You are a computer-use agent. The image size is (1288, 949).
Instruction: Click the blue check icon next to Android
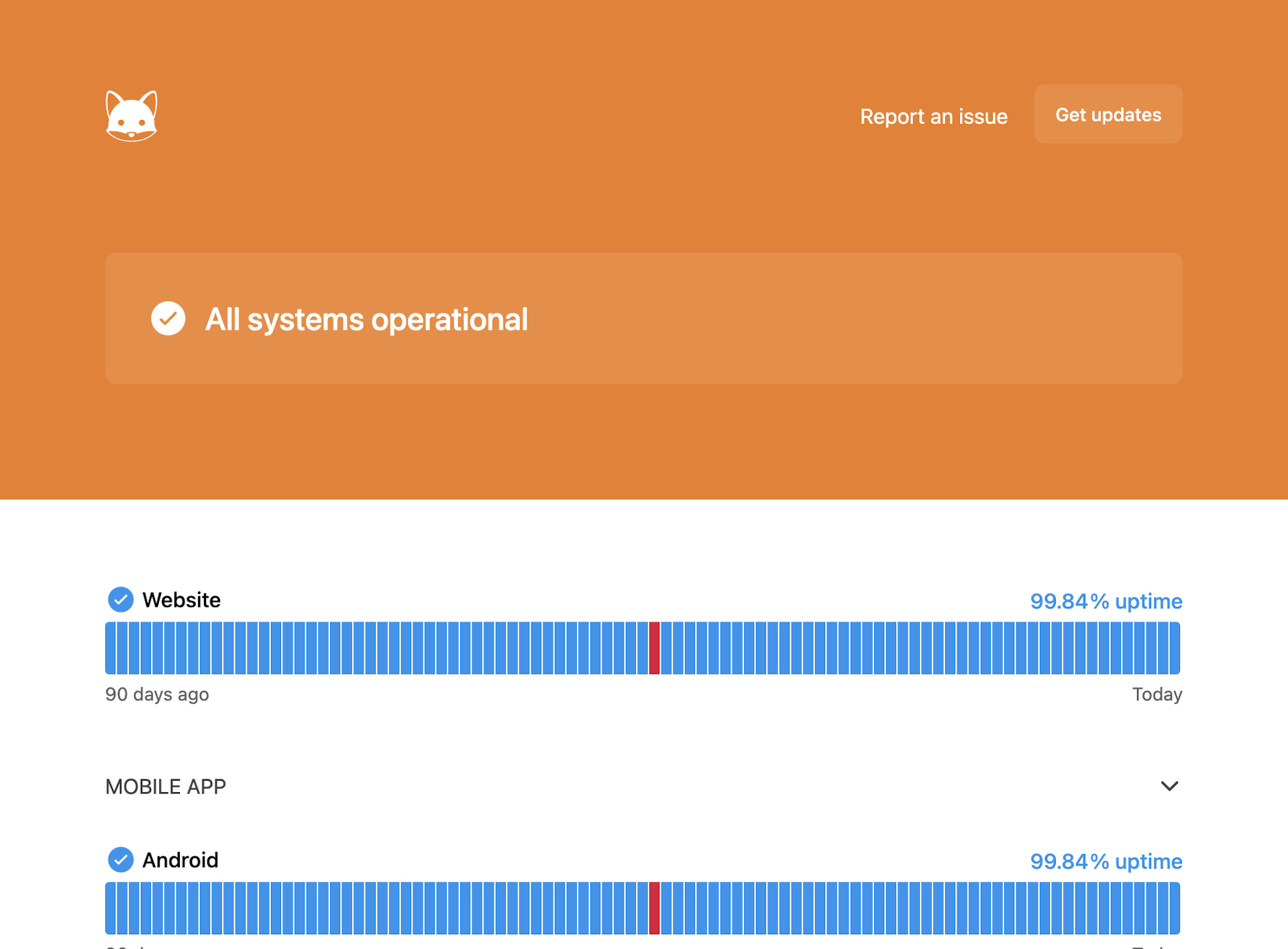[x=121, y=860]
